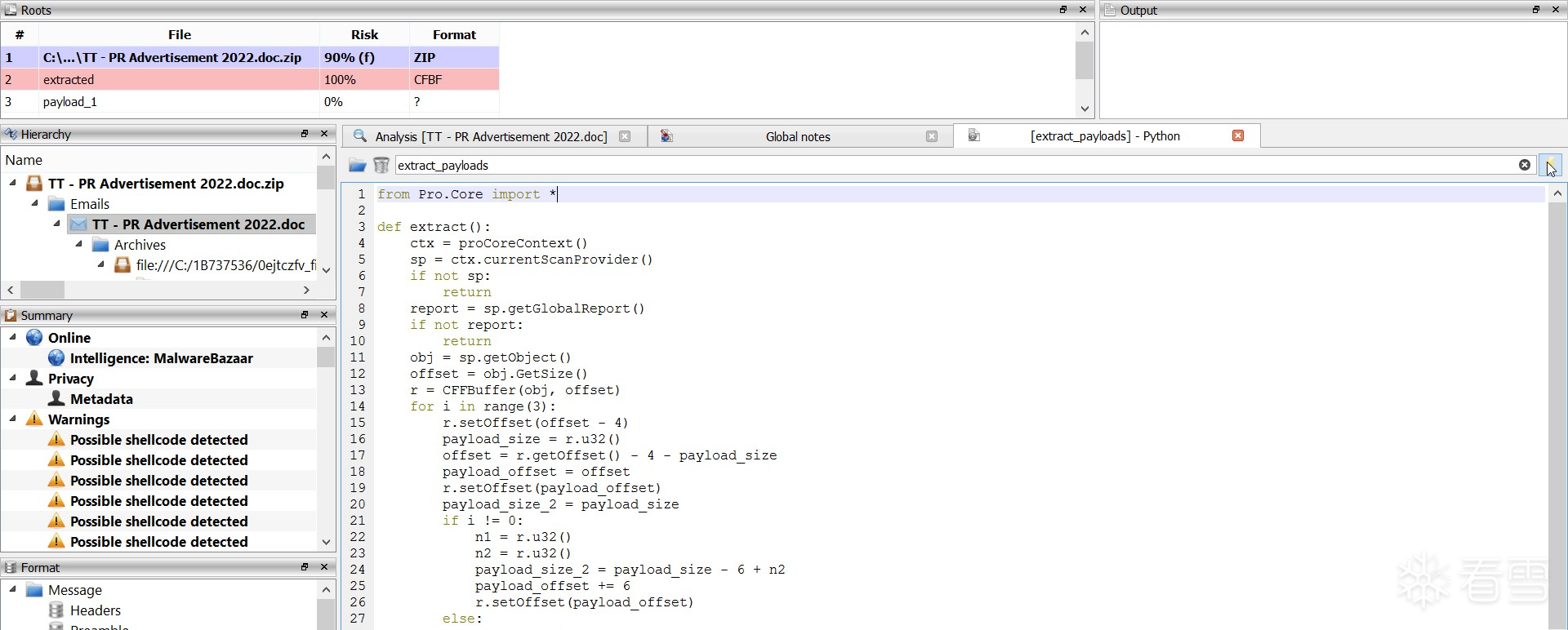Click the Headers icon in the Format panel

tap(56, 610)
